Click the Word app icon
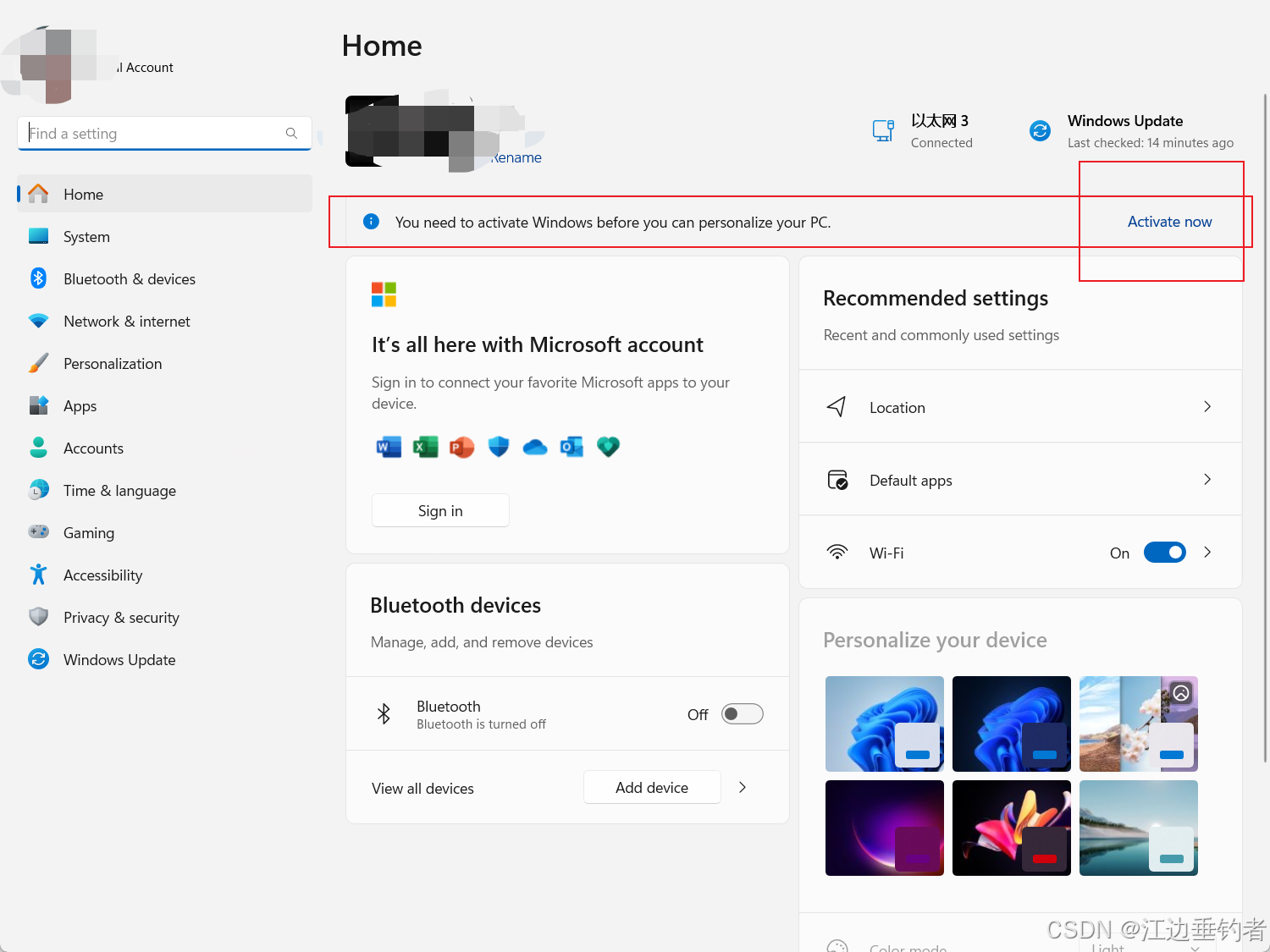1270x952 pixels. tap(389, 447)
